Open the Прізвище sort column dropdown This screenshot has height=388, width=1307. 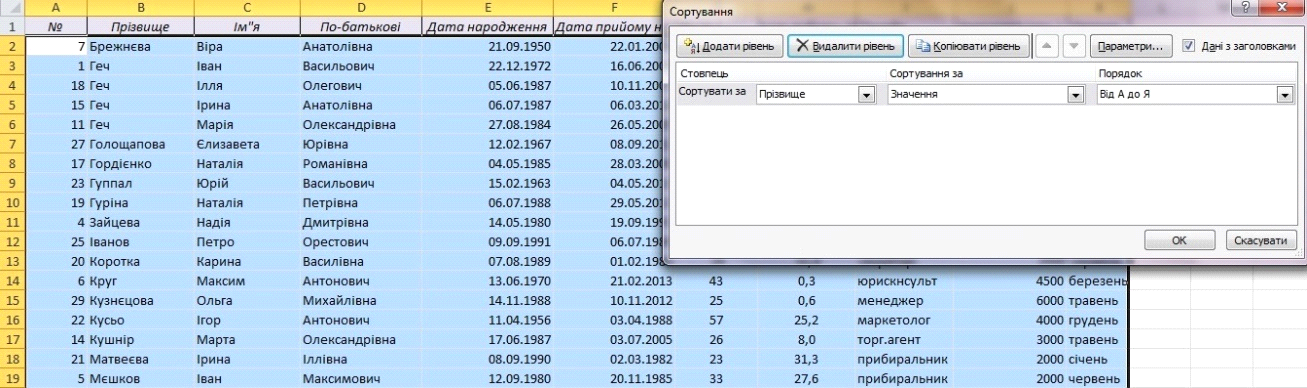(866, 95)
